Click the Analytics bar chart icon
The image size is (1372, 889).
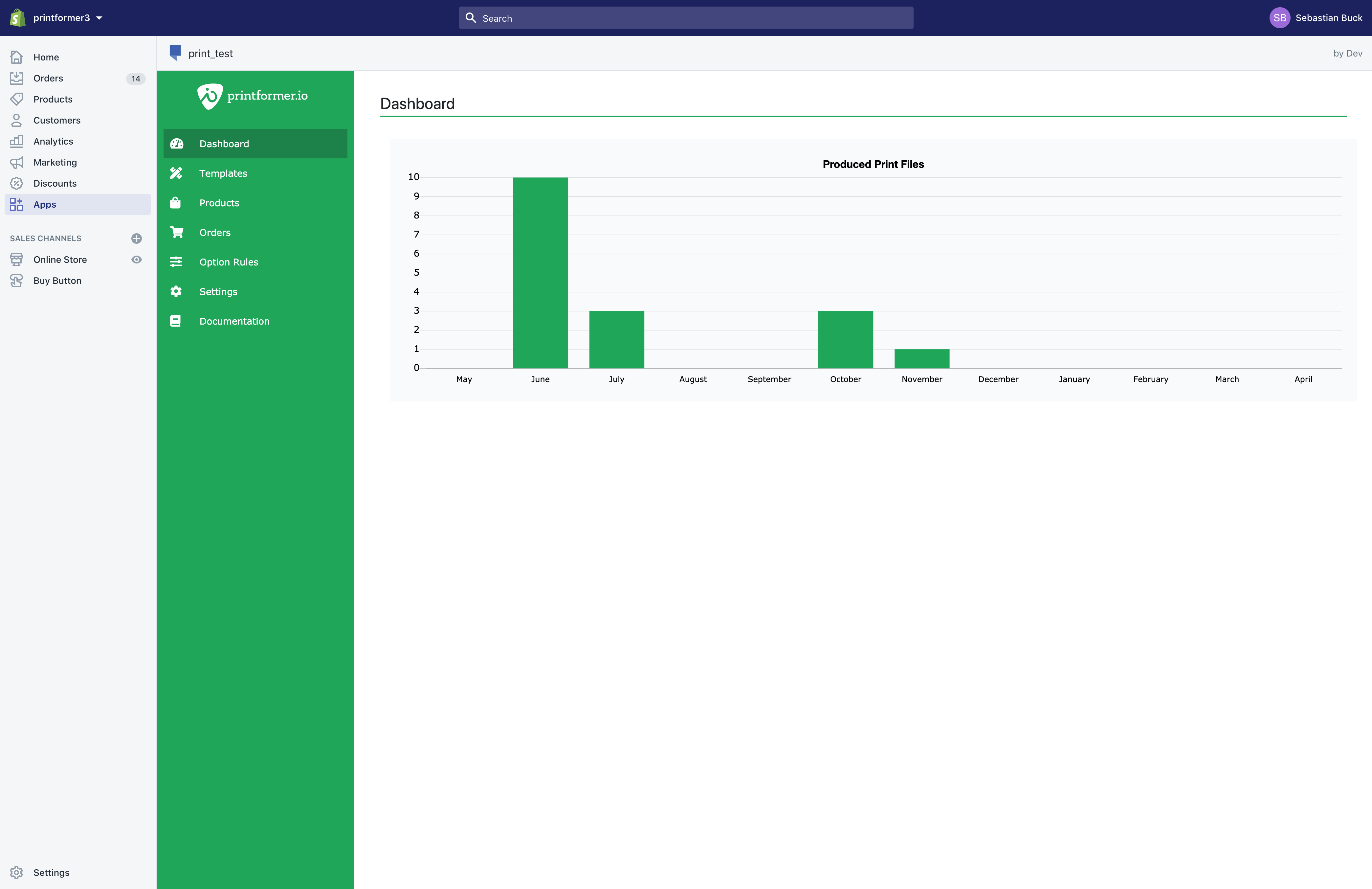pos(17,141)
